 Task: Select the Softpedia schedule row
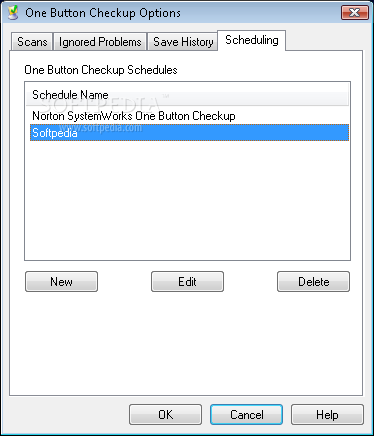tap(189, 133)
